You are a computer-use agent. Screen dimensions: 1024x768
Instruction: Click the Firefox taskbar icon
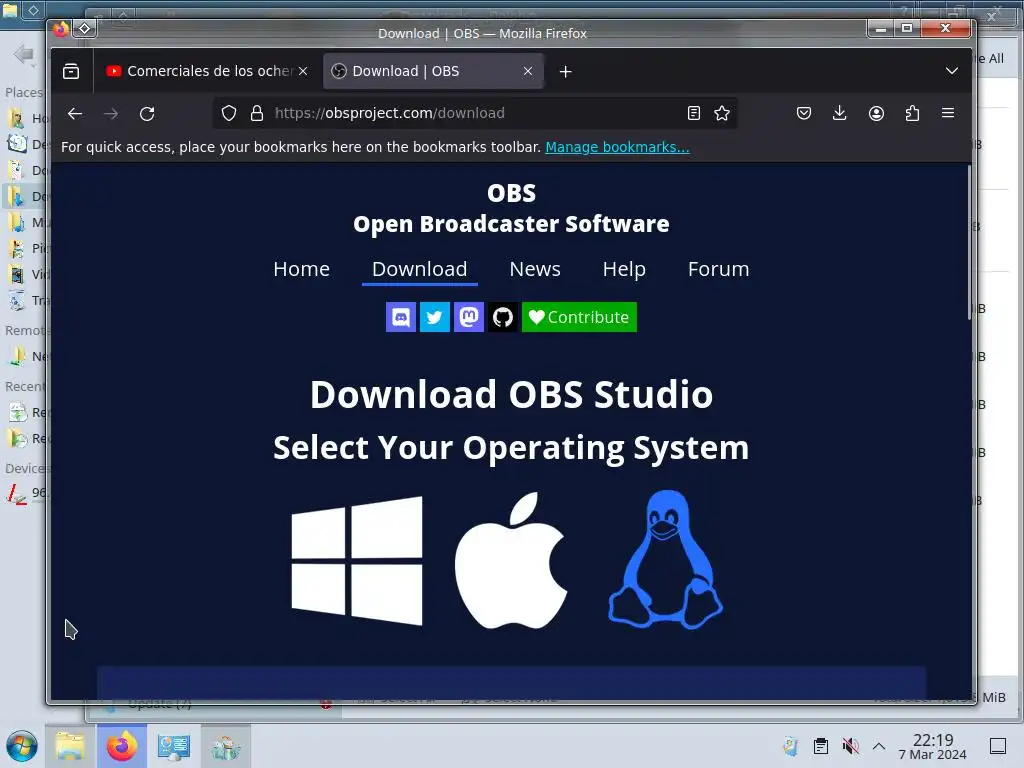click(x=122, y=746)
